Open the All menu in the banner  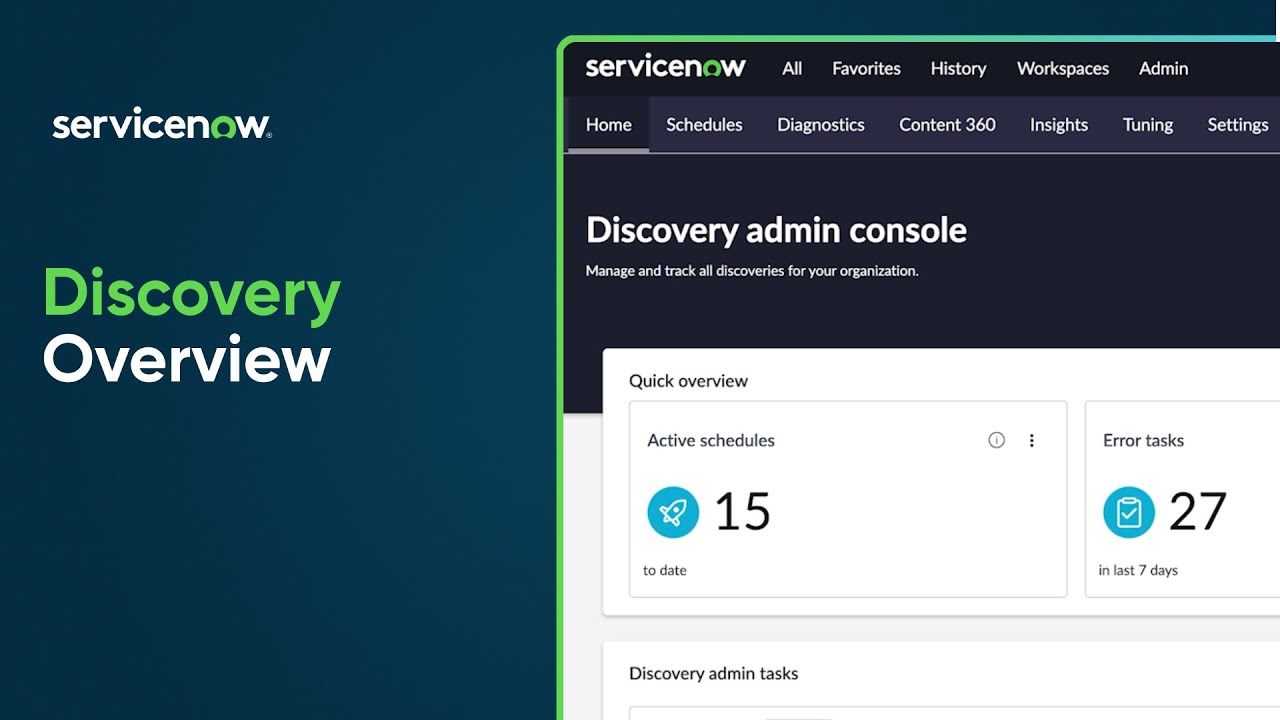(791, 68)
